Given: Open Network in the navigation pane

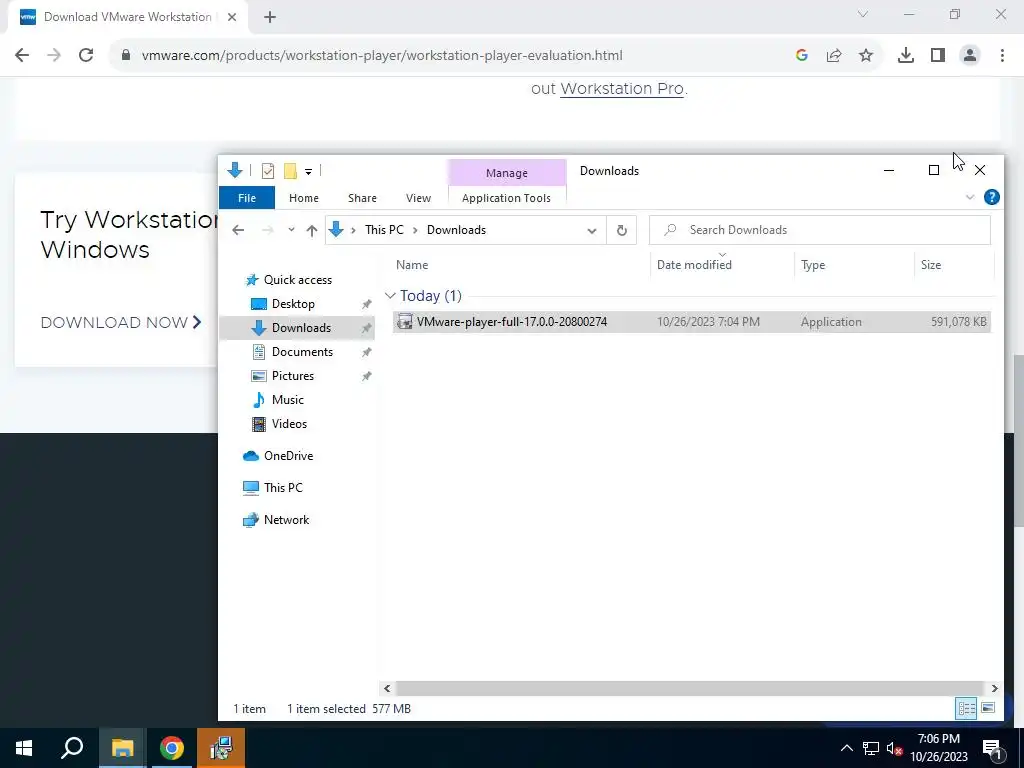Looking at the screenshot, I should [x=286, y=520].
